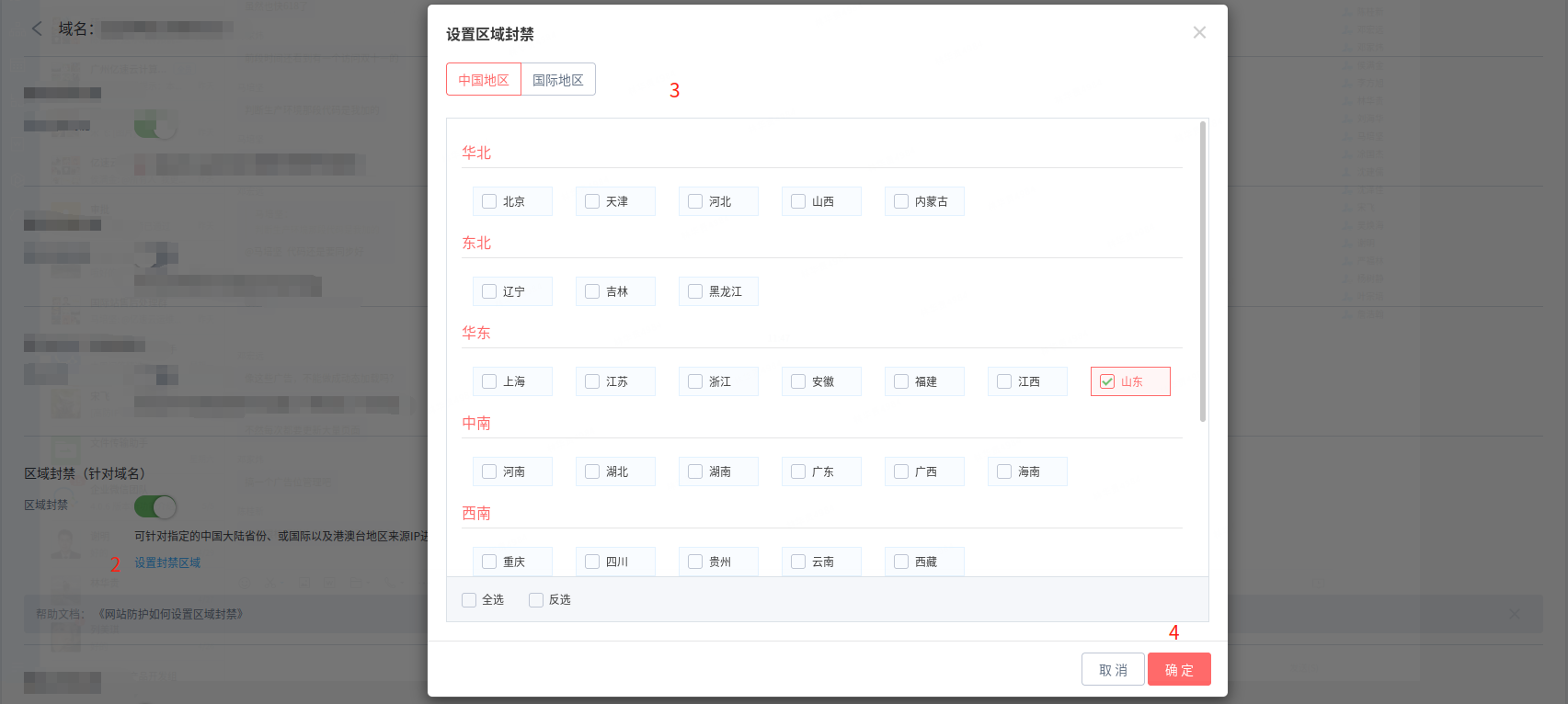Check the 上海 checkbox
The image size is (1568, 704).
489,381
